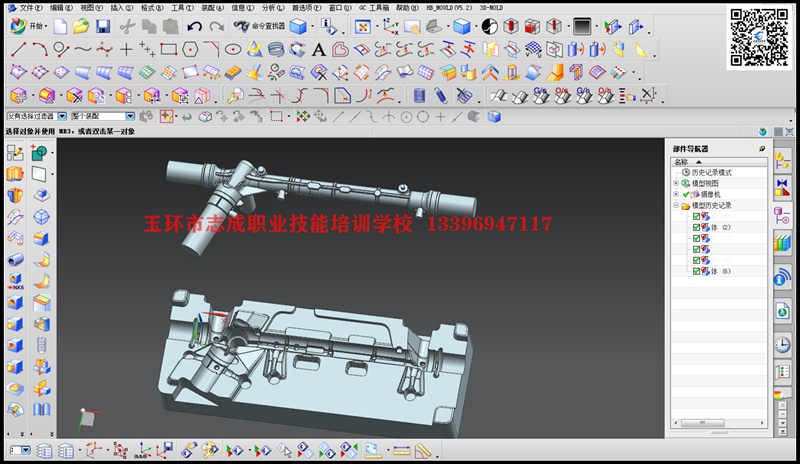
Task: Uncheck the fourth body checkbox under 模型历史记录
Action: (x=696, y=250)
